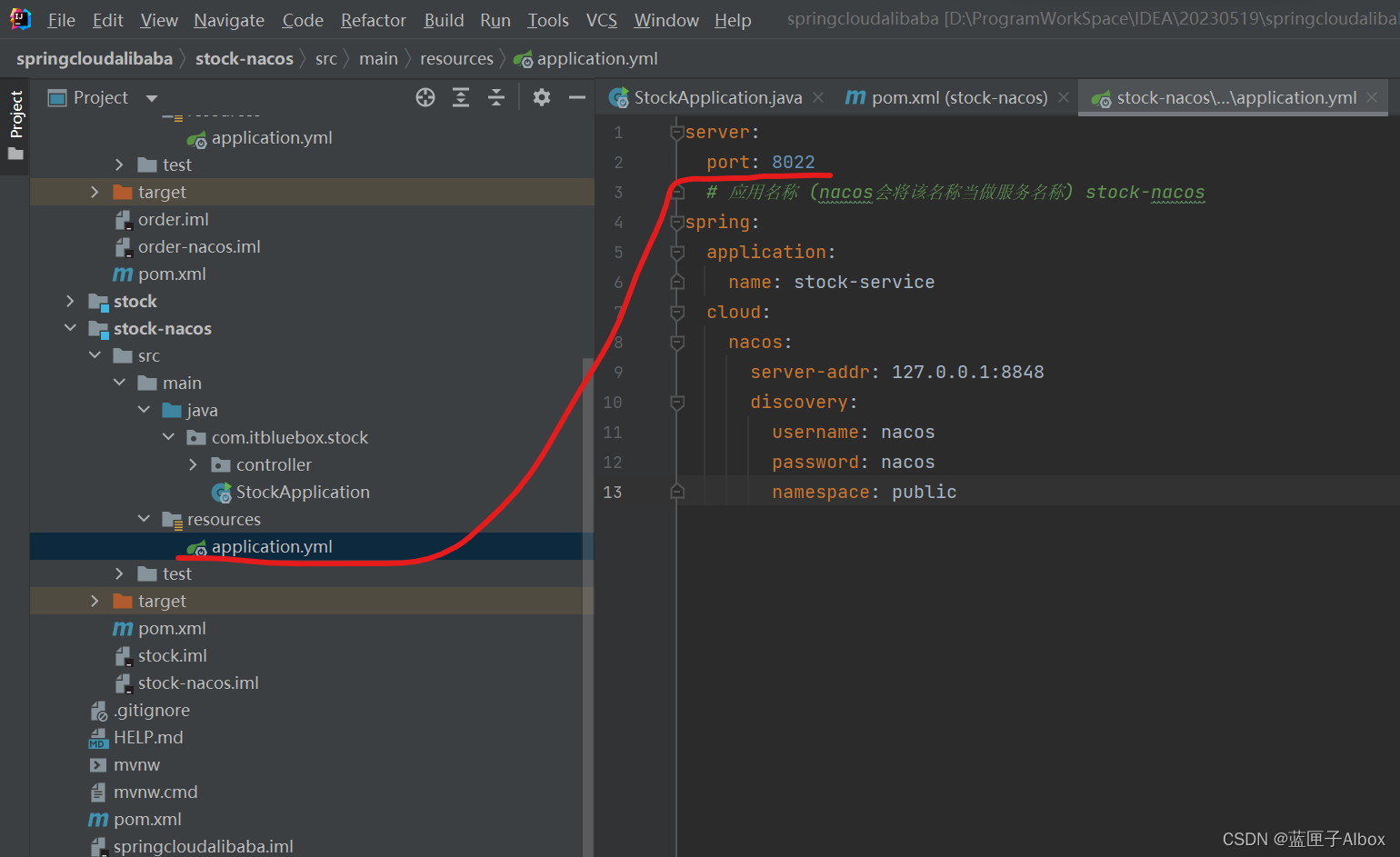This screenshot has width=1400, height=857.
Task: Open the Navigate menu
Action: tap(229, 20)
